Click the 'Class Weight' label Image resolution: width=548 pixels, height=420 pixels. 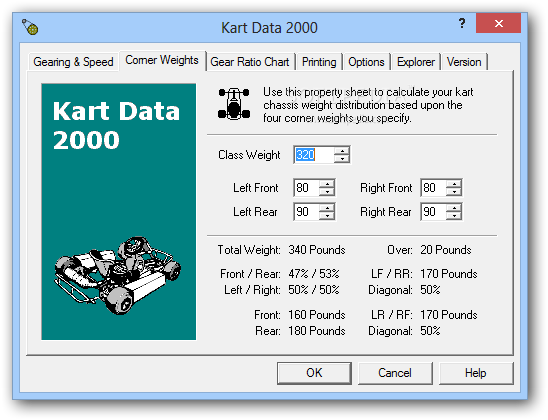(249, 155)
